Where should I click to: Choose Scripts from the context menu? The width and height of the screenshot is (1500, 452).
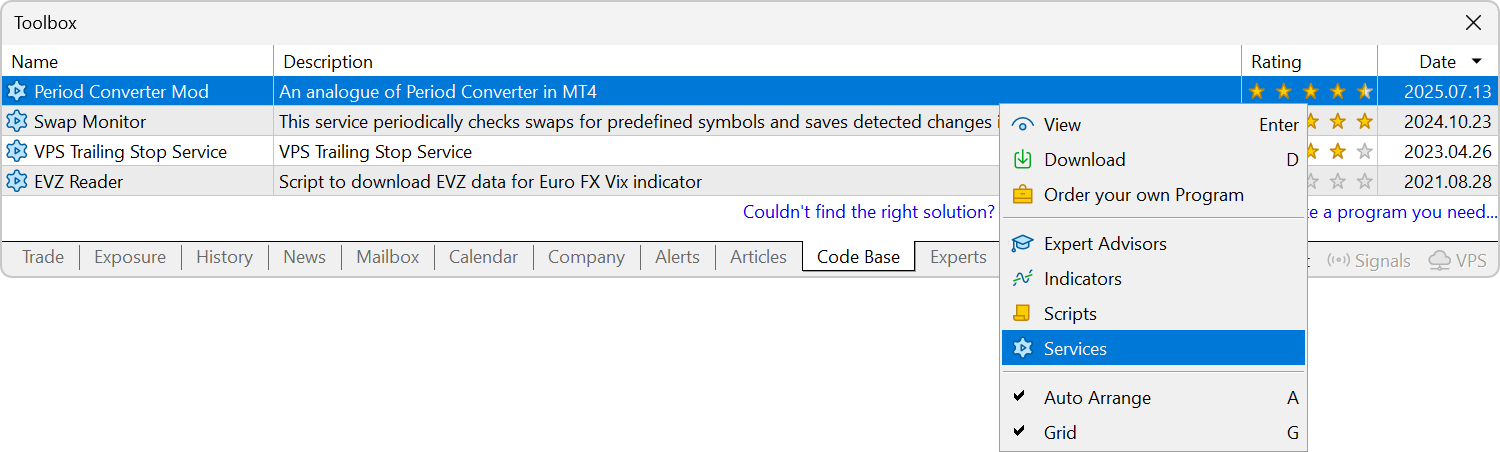point(1070,314)
